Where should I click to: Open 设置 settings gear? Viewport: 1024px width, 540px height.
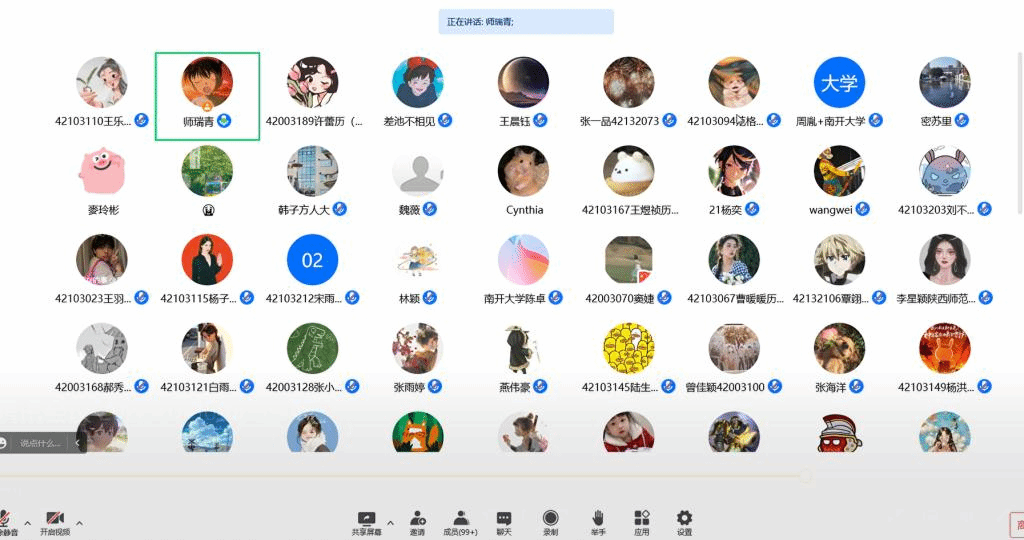pyautogui.click(x=684, y=519)
